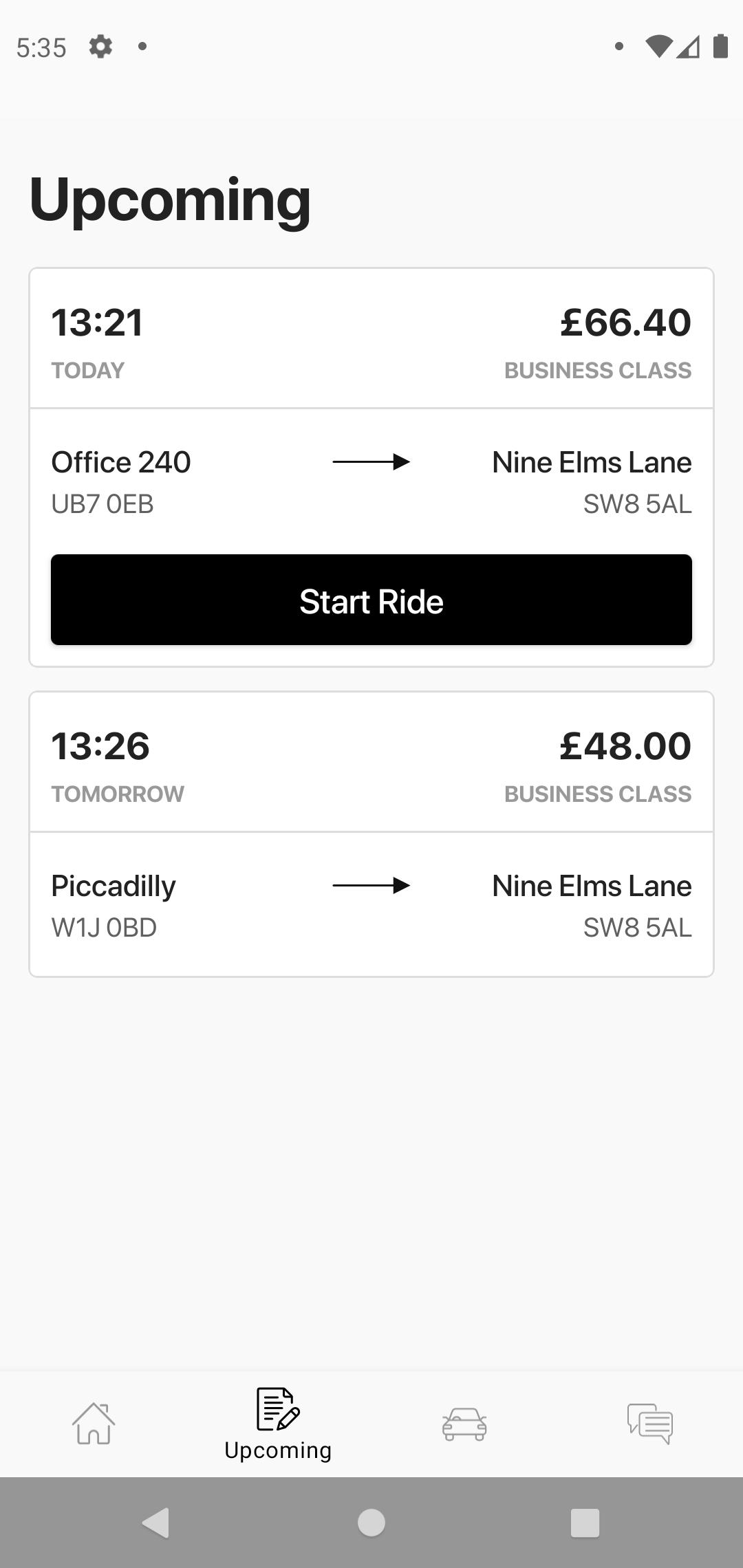Tap the recent apps square button
743x1568 pixels.
click(x=585, y=1523)
